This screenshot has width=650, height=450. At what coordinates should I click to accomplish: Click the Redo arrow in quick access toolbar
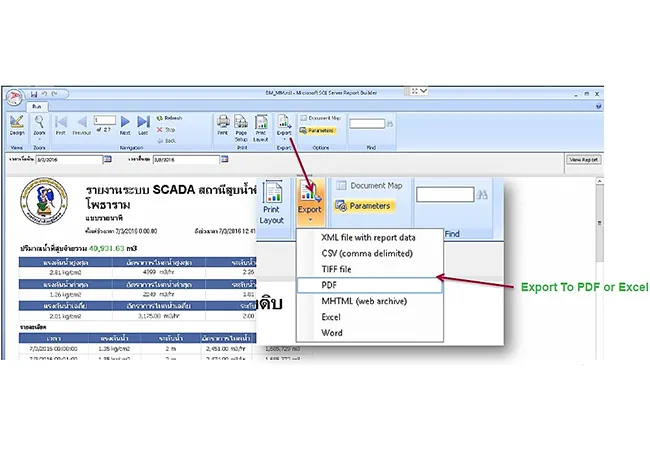coord(54,94)
